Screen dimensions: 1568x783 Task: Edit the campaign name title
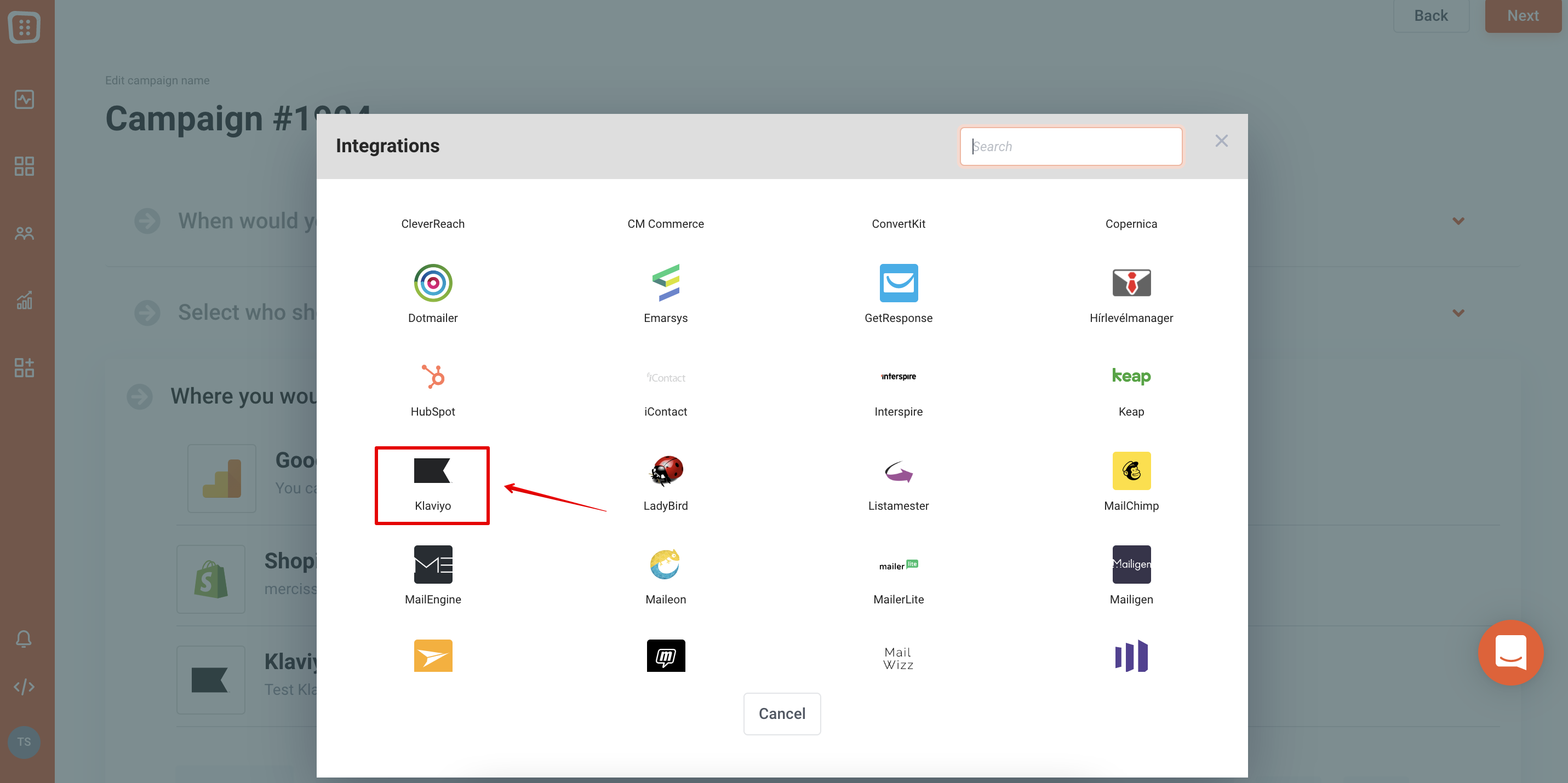pyautogui.click(x=237, y=118)
